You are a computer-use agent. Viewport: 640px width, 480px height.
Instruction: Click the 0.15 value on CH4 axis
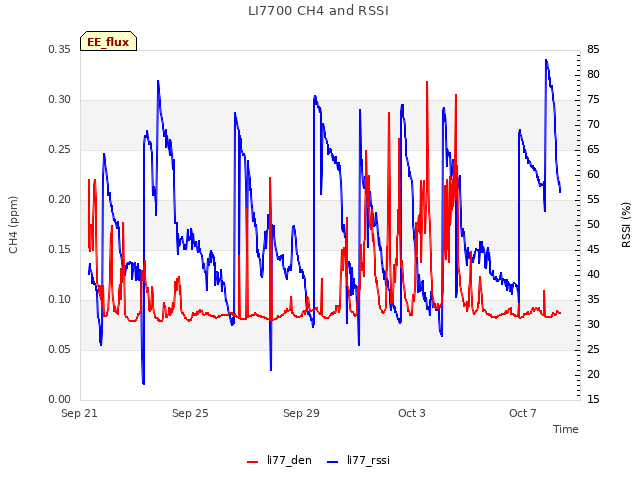[60, 249]
